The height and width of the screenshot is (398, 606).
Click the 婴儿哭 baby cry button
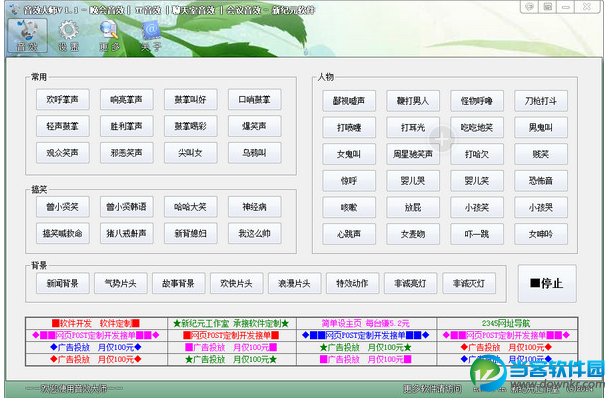click(413, 180)
